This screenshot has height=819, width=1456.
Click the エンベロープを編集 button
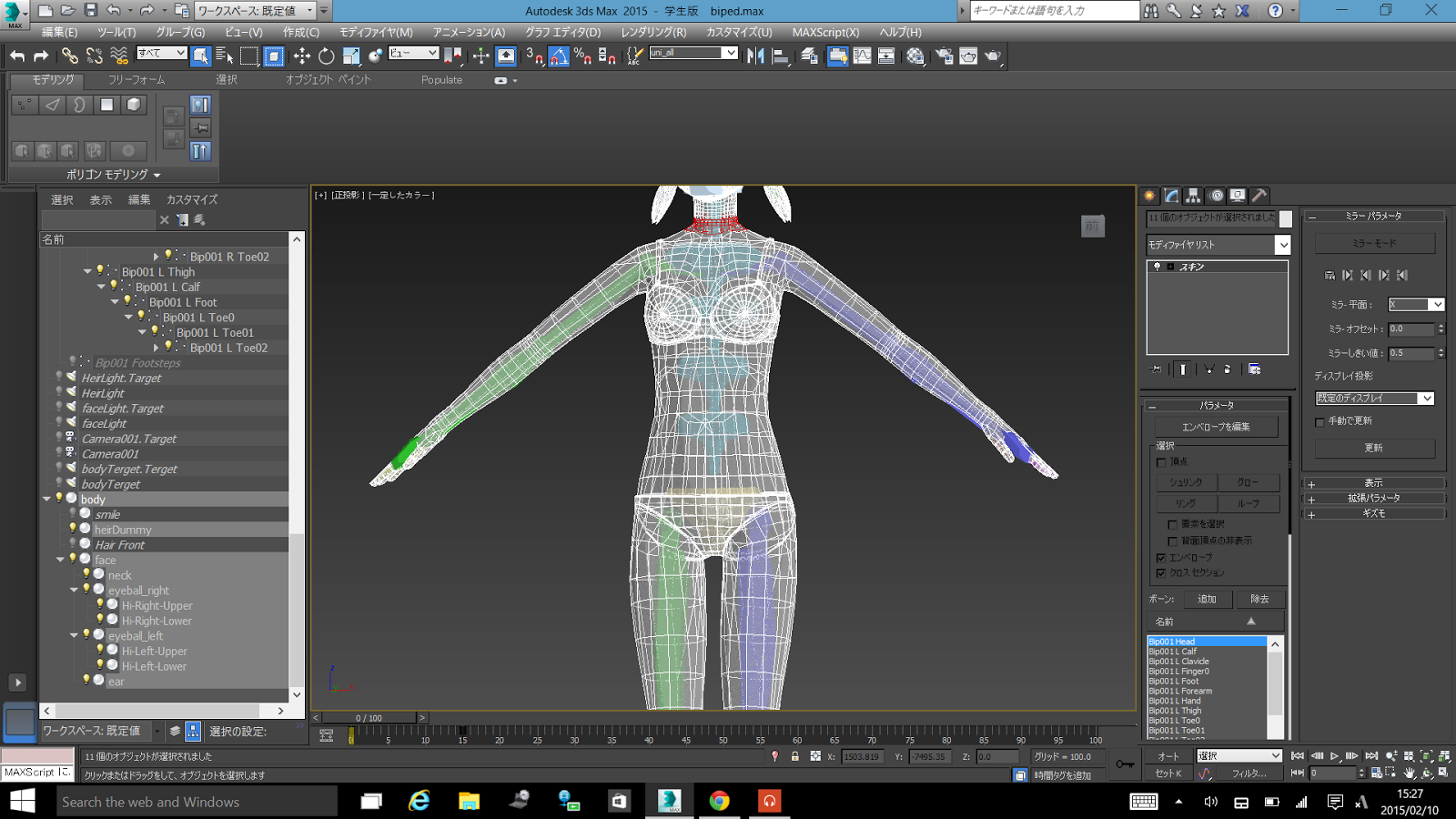pos(1216,427)
